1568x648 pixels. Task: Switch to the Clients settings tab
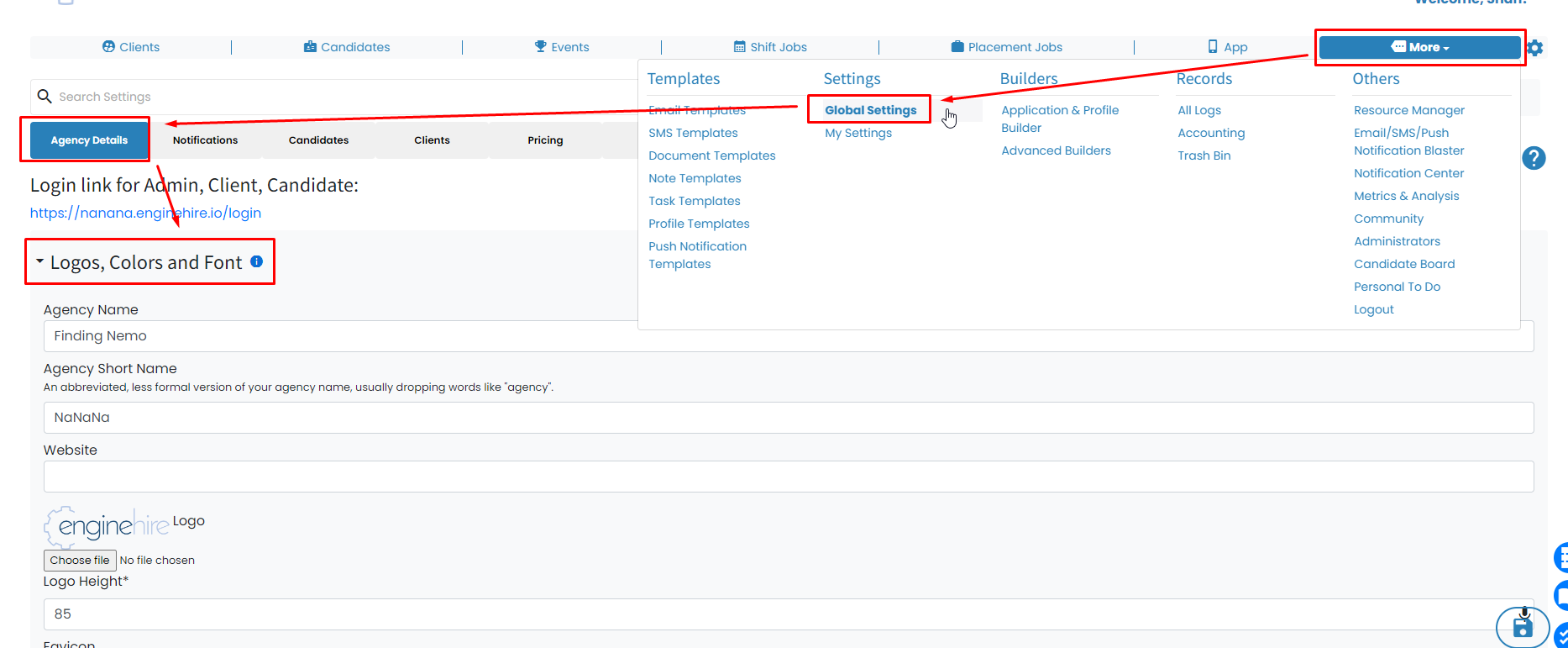pyautogui.click(x=432, y=140)
